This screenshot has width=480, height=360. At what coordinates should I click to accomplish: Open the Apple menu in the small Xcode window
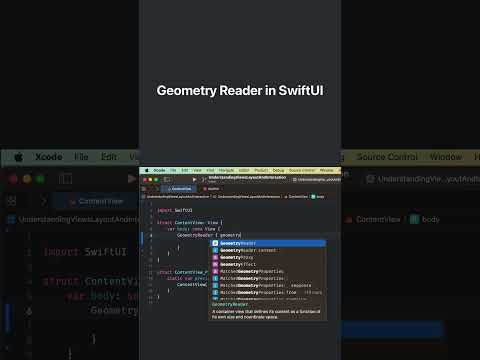pos(146,170)
